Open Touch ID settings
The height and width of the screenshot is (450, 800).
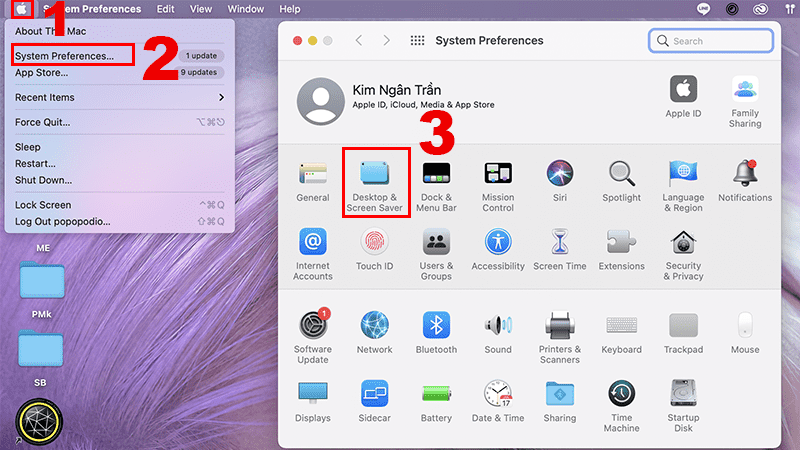pos(374,250)
